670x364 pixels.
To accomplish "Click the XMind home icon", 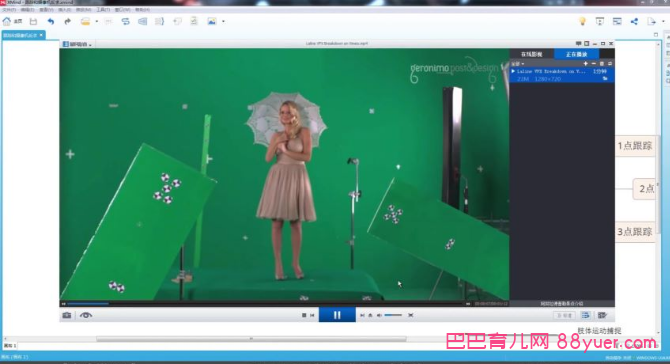I will point(7,21).
